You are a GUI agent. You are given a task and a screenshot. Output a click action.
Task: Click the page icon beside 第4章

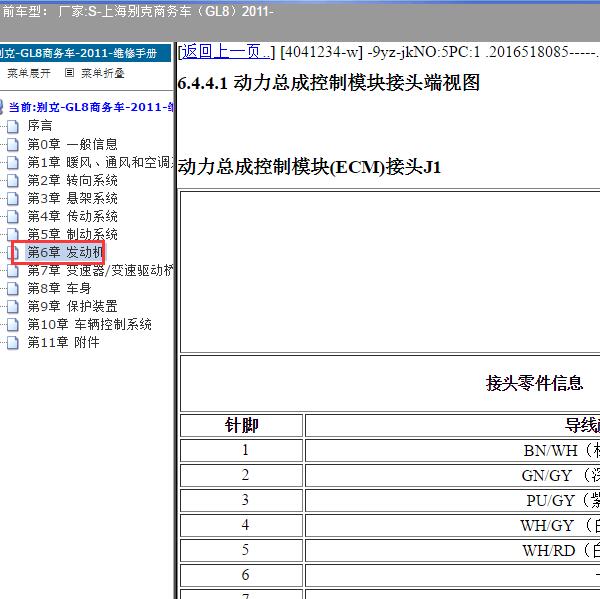tap(13, 217)
